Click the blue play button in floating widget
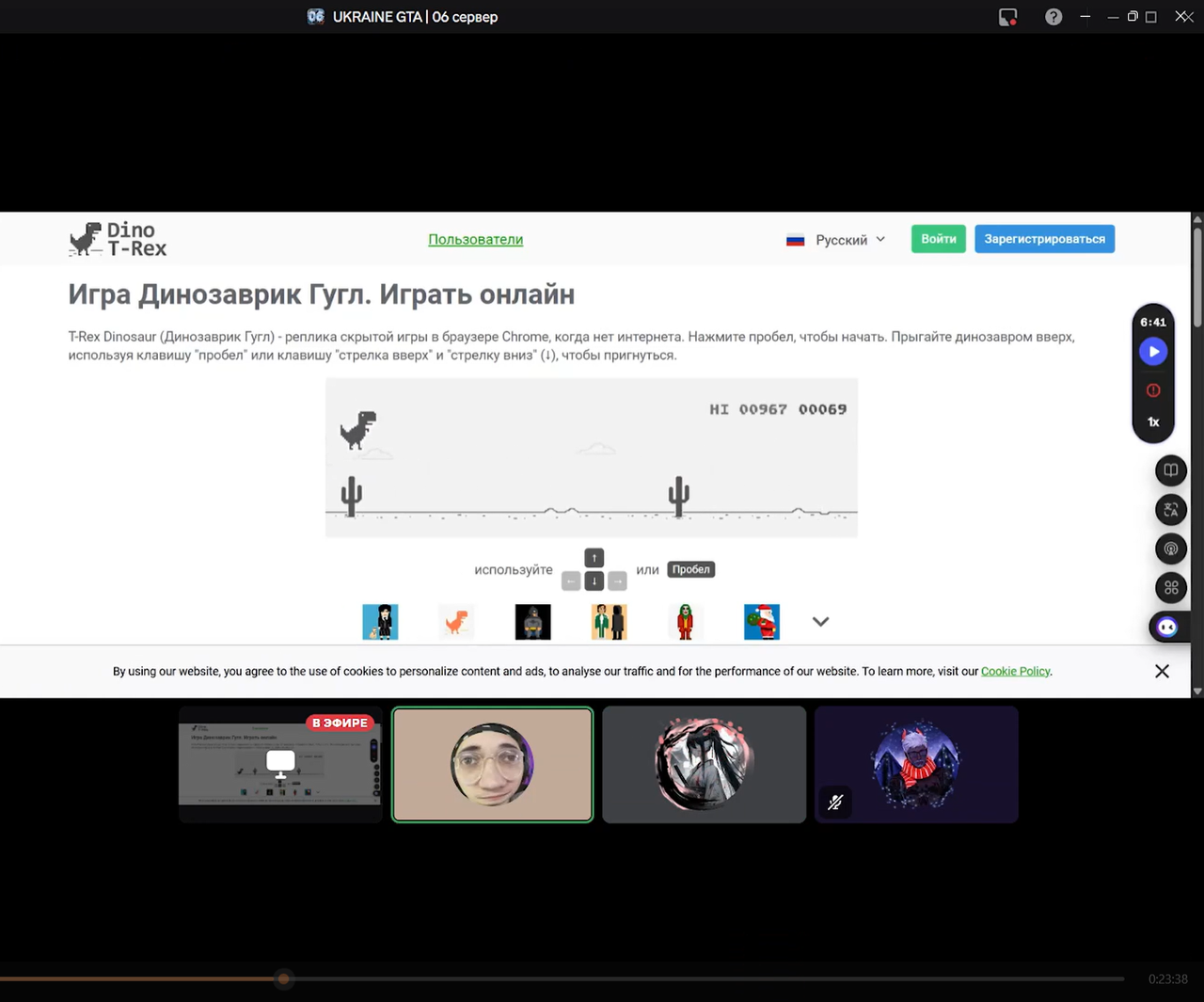The image size is (1204, 1002). [x=1153, y=352]
